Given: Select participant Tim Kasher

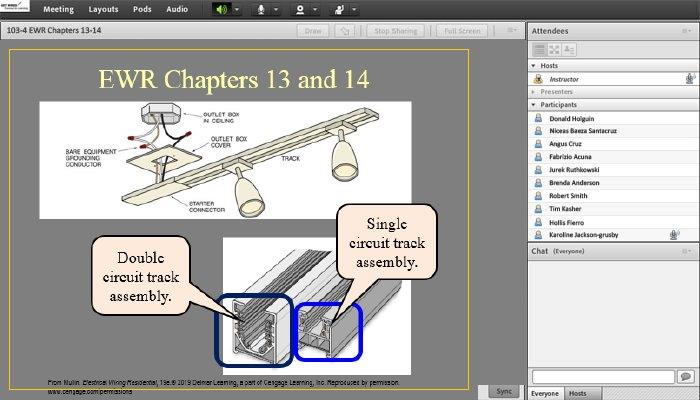Looking at the screenshot, I should tap(614, 208).
